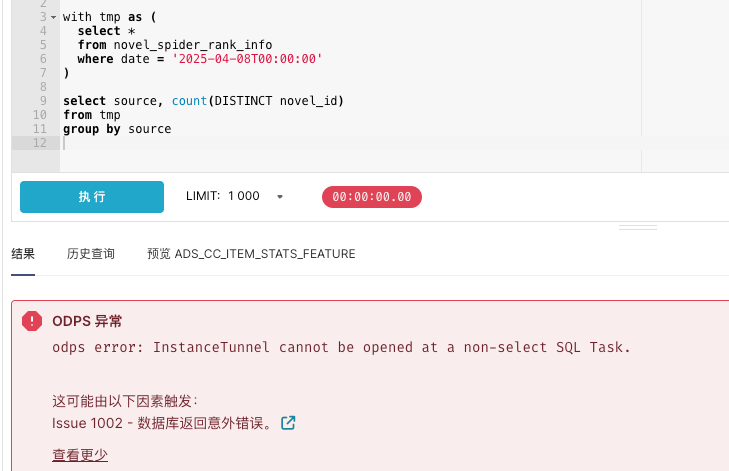Screen dimensions: 729x471
Task: Click the ODPS 异常 error title
Action: pos(87,321)
